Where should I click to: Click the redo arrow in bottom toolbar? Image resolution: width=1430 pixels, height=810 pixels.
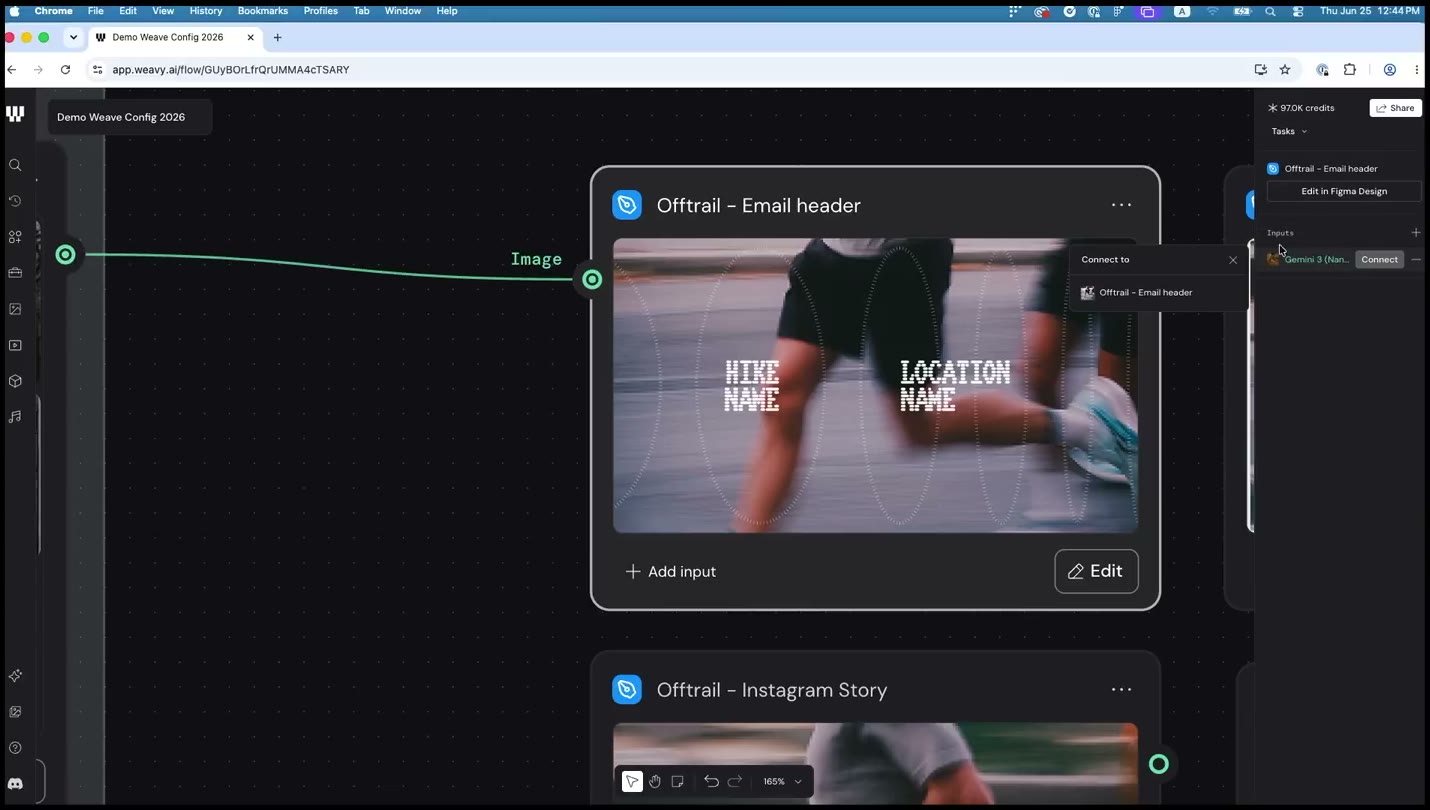(x=735, y=781)
